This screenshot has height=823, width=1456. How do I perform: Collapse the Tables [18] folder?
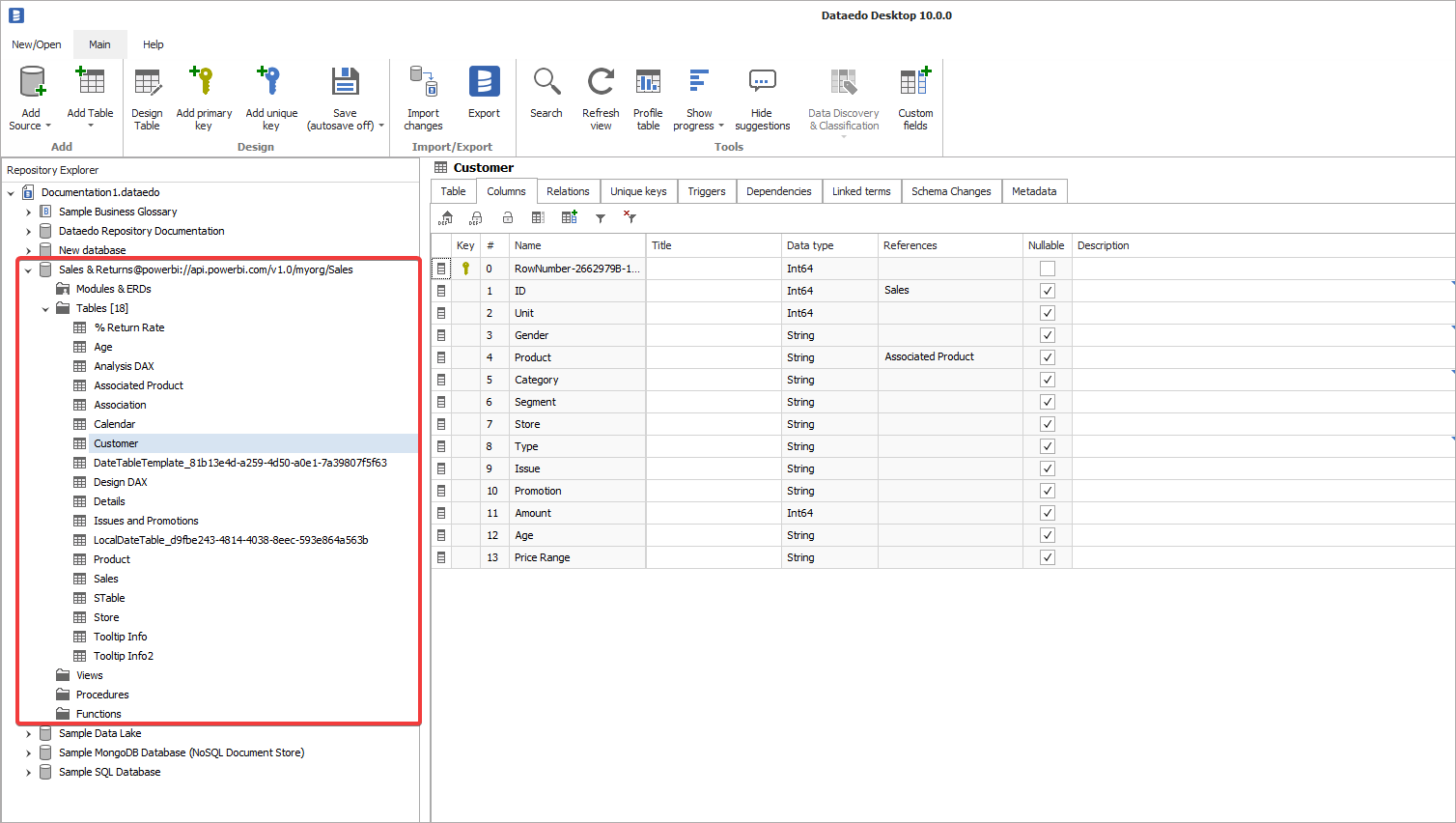tap(44, 307)
